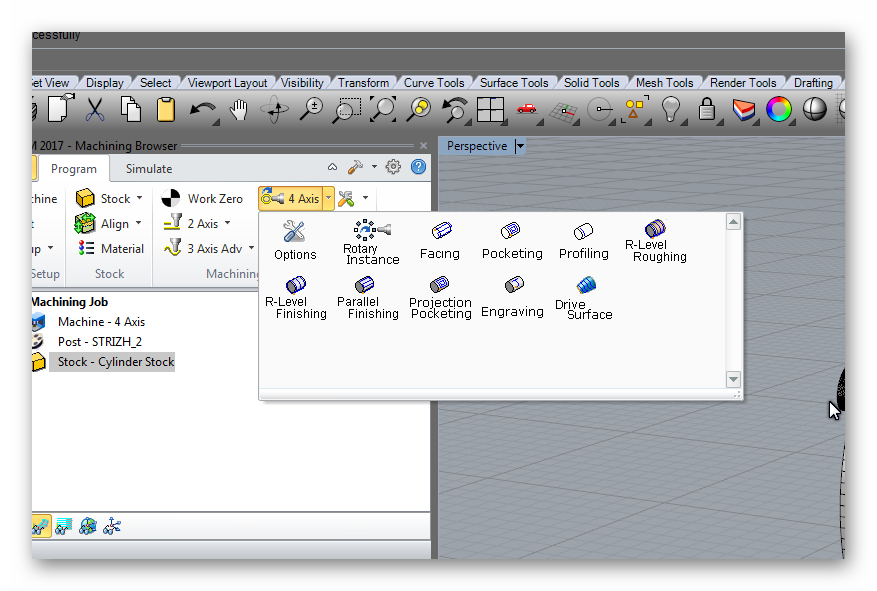Click the Work Zero button
This screenshot has height=591, width=877.
point(203,199)
